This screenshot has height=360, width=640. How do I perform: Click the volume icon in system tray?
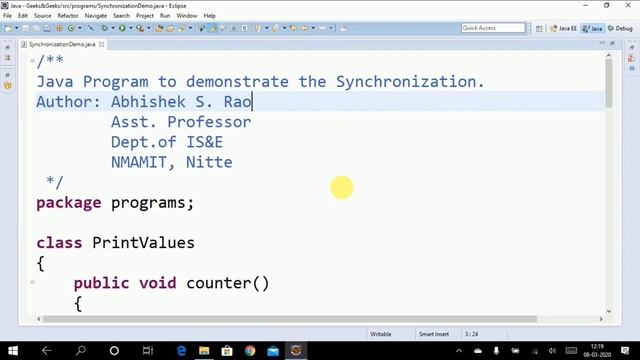pyautogui.click(x=552, y=351)
